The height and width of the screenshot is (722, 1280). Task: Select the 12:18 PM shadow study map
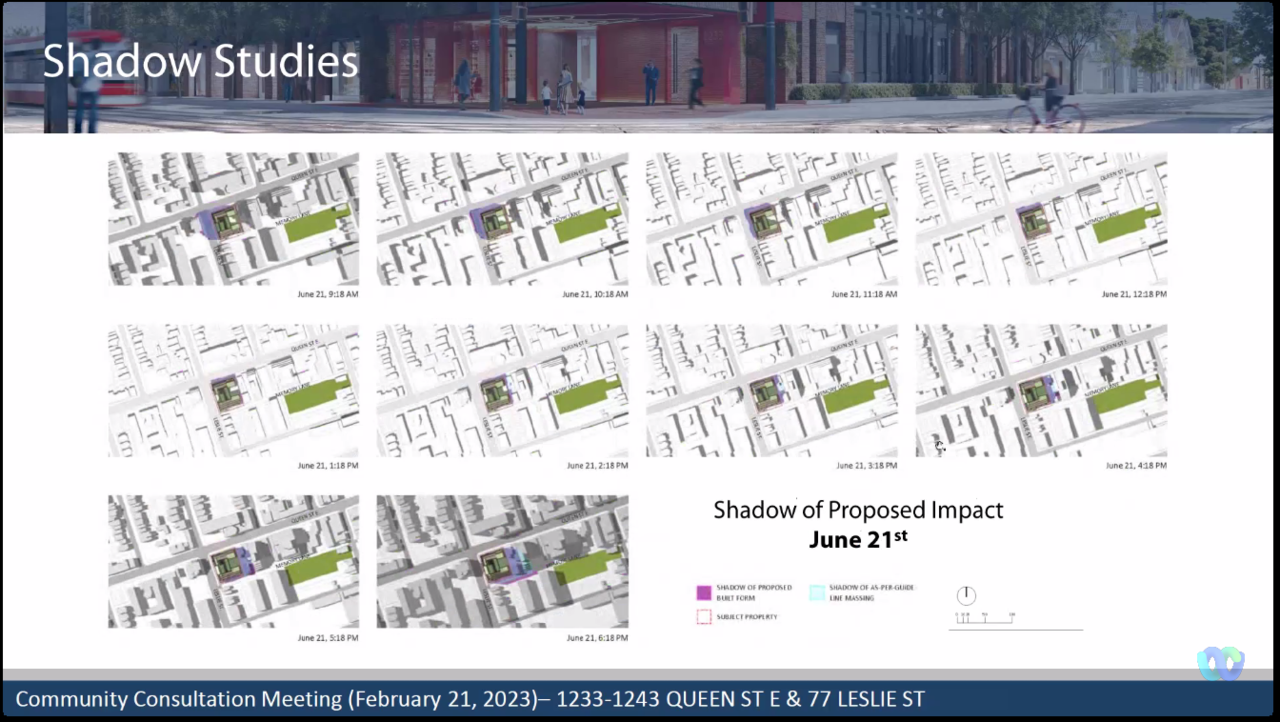coord(1041,219)
